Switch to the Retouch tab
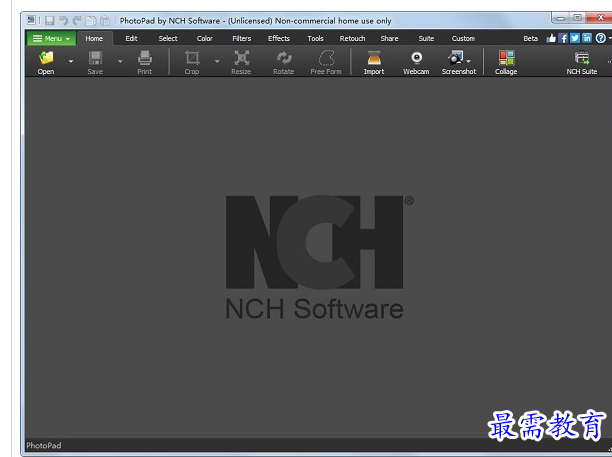 (352, 38)
